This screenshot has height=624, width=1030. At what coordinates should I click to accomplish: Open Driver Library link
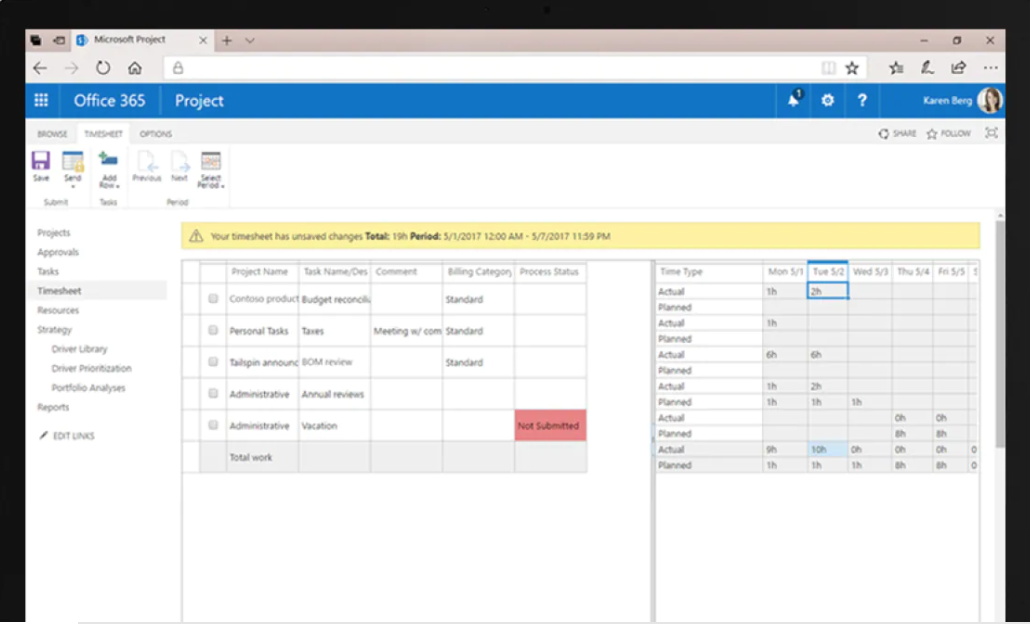(79, 349)
